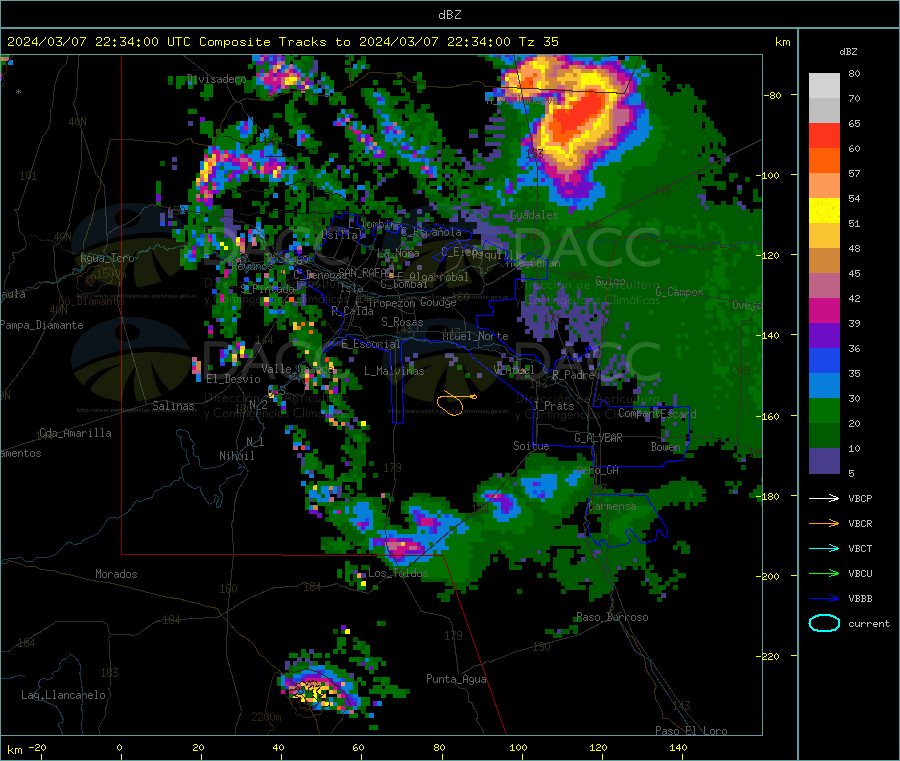Click the orange VBCR arrow in legend
This screenshot has width=900, height=761.
[824, 523]
